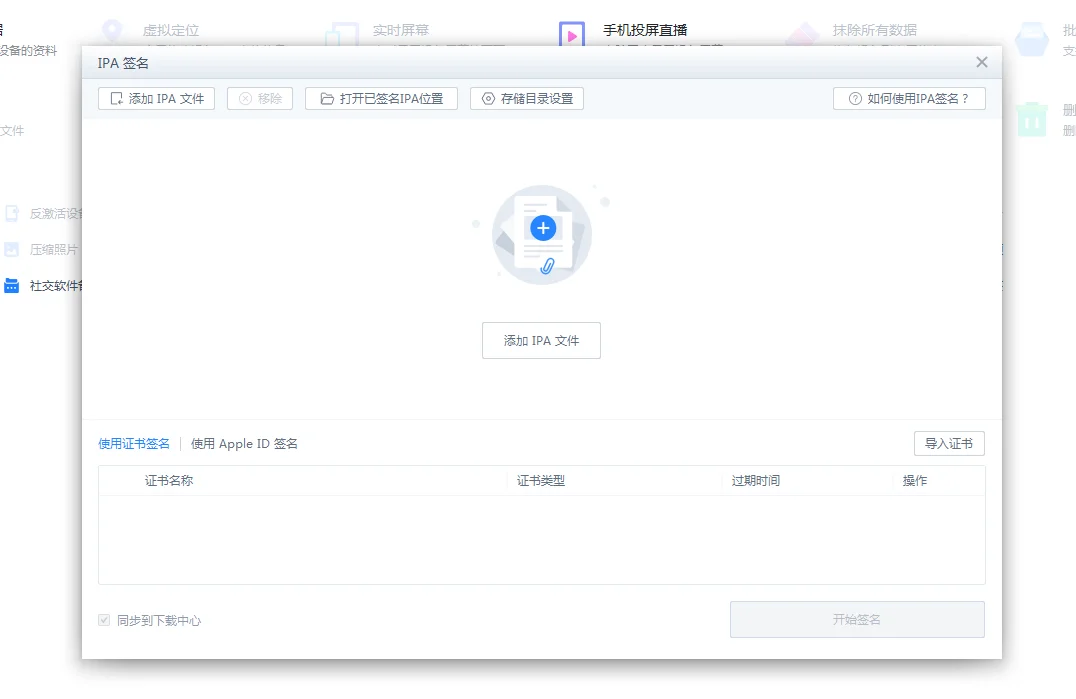Switch to the 使用 Apple ID 签名 tab
This screenshot has width=1076, height=699.
click(244, 443)
